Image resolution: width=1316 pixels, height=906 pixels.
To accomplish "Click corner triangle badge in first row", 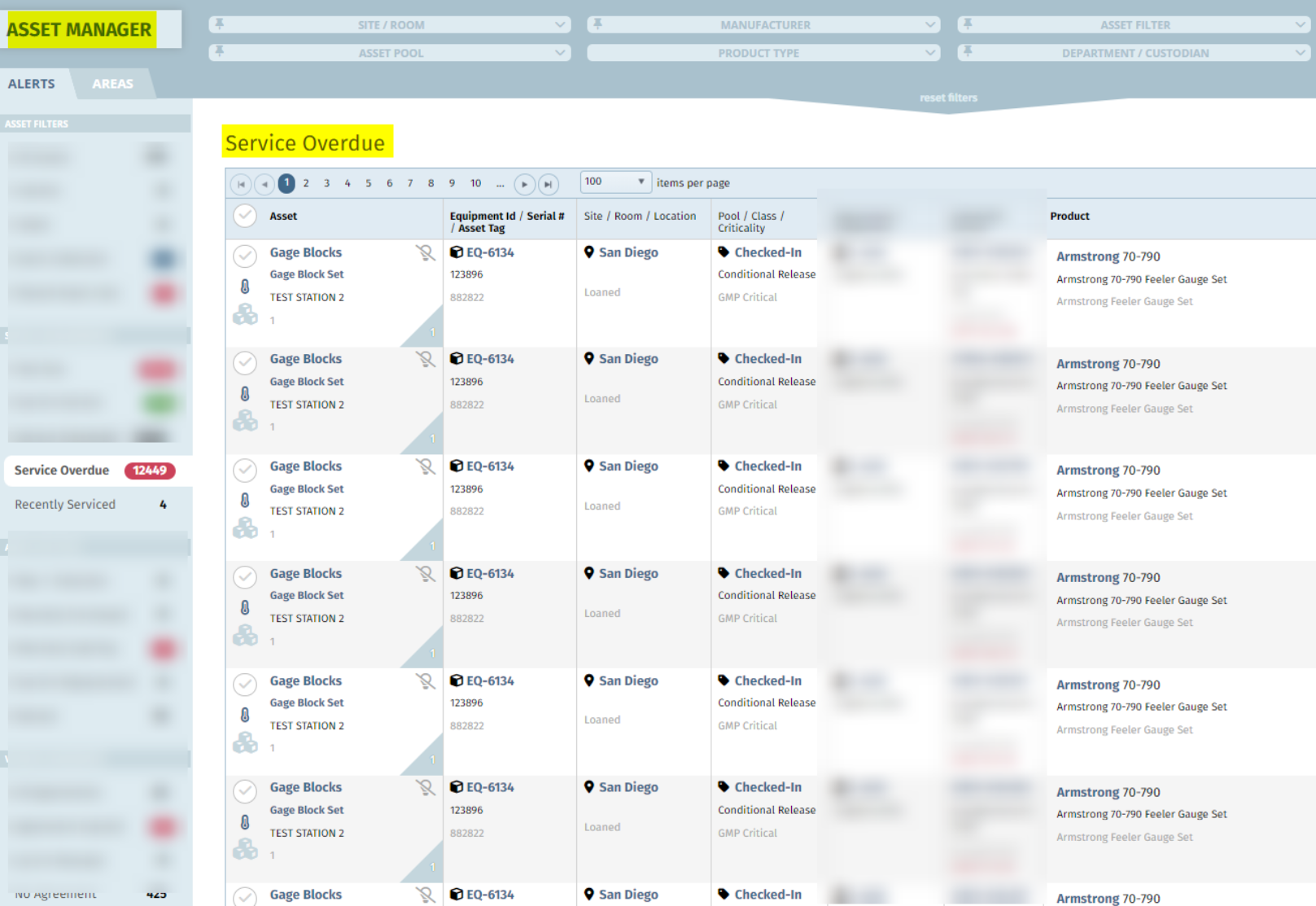I will coord(428,330).
